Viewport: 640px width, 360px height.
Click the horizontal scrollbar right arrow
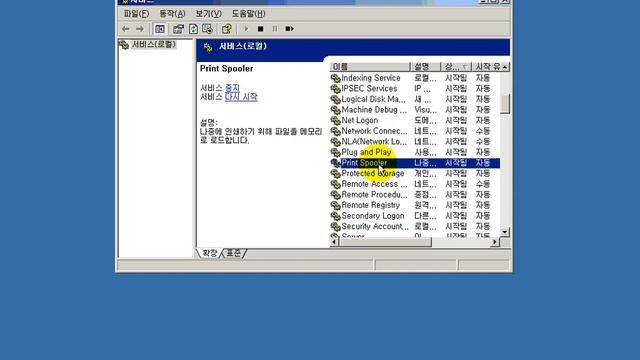(495, 242)
